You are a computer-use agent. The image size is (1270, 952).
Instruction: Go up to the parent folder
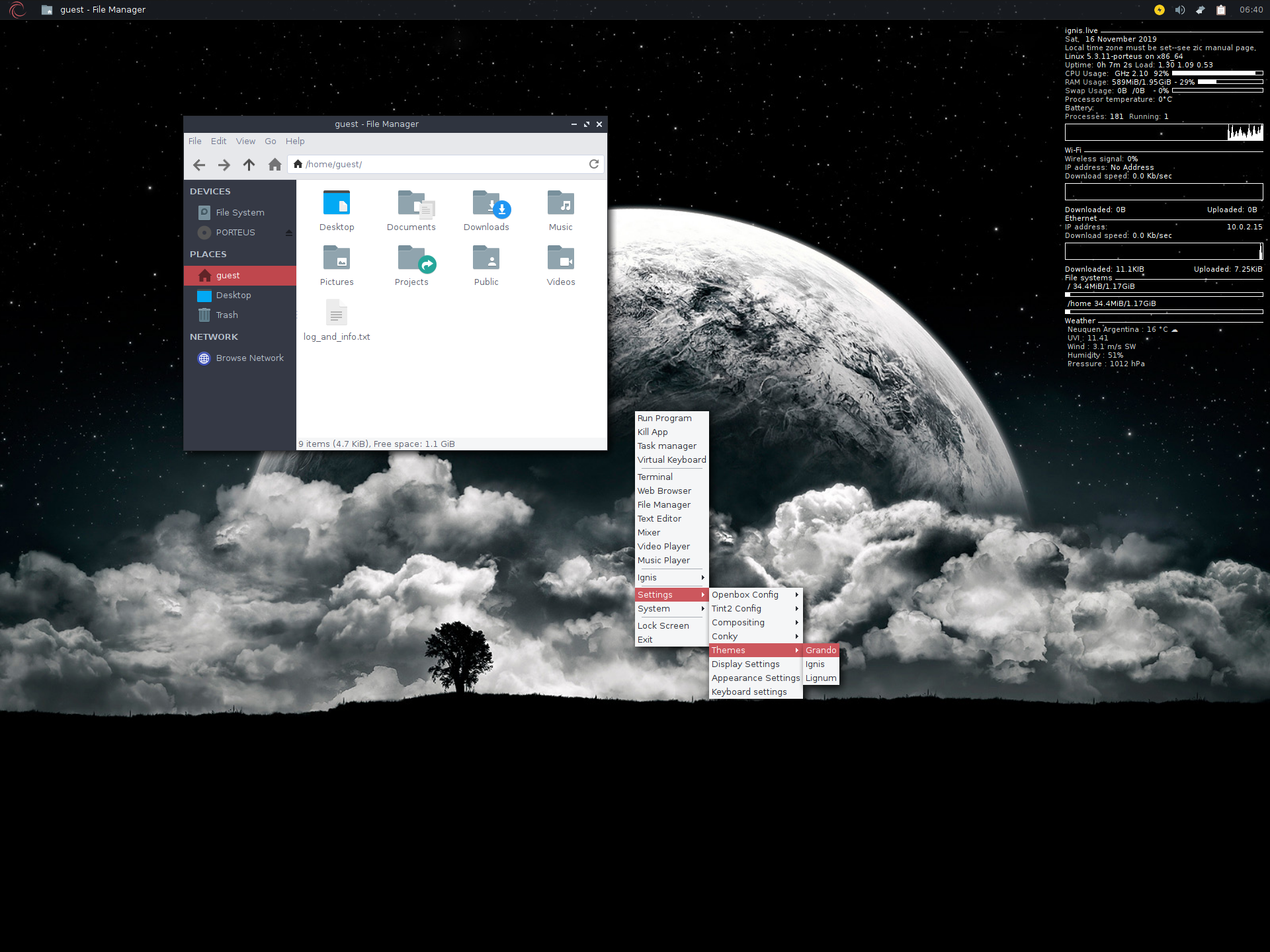point(249,165)
